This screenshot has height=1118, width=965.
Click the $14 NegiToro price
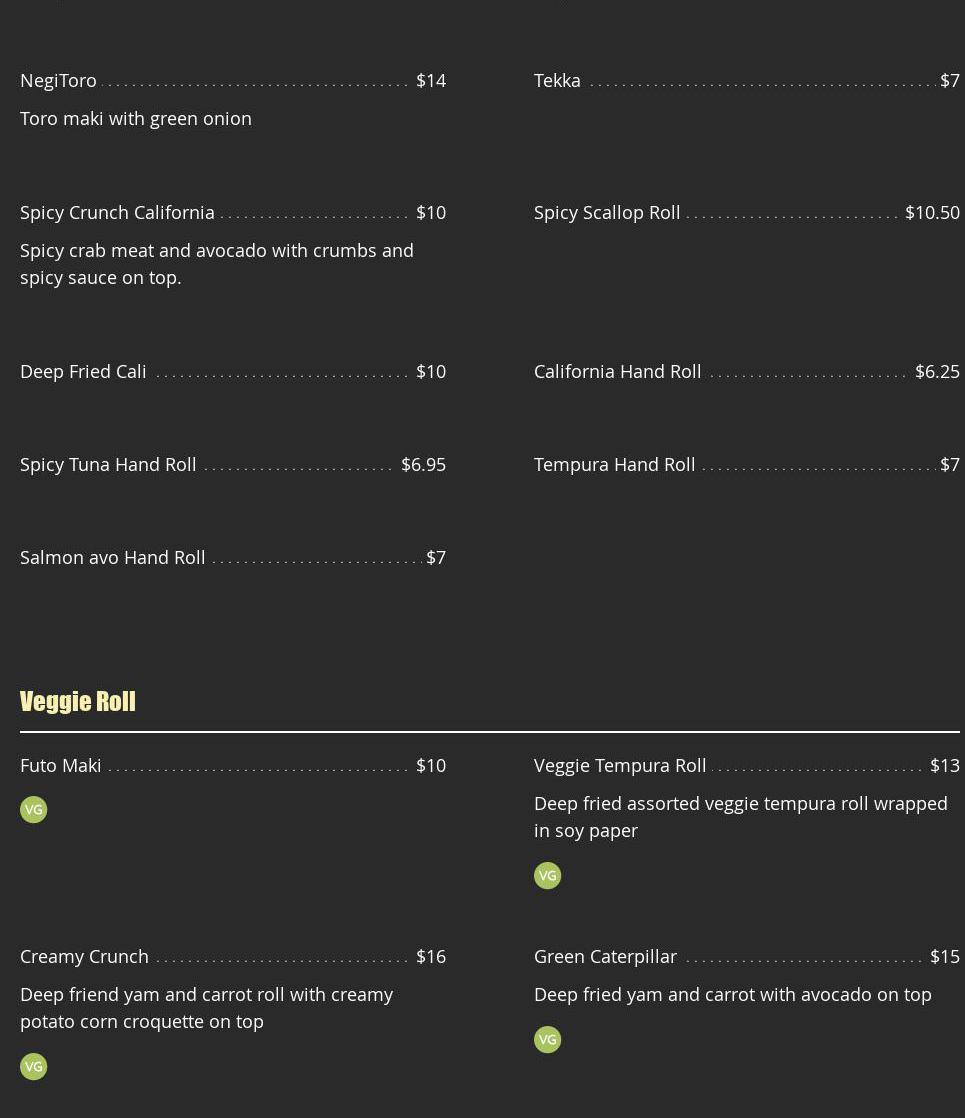click(431, 80)
